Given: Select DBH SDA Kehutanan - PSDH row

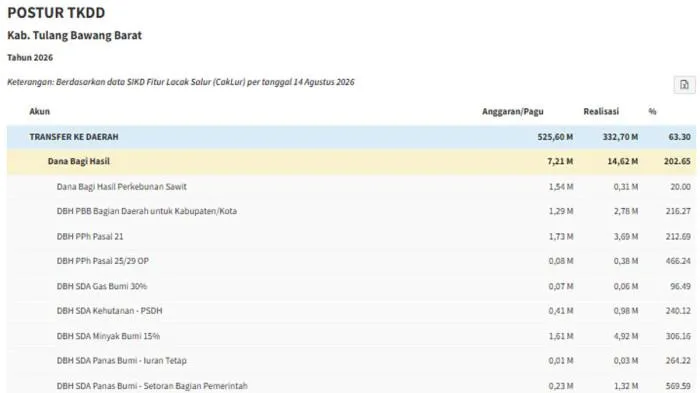Looking at the screenshot, I should pos(351,311).
